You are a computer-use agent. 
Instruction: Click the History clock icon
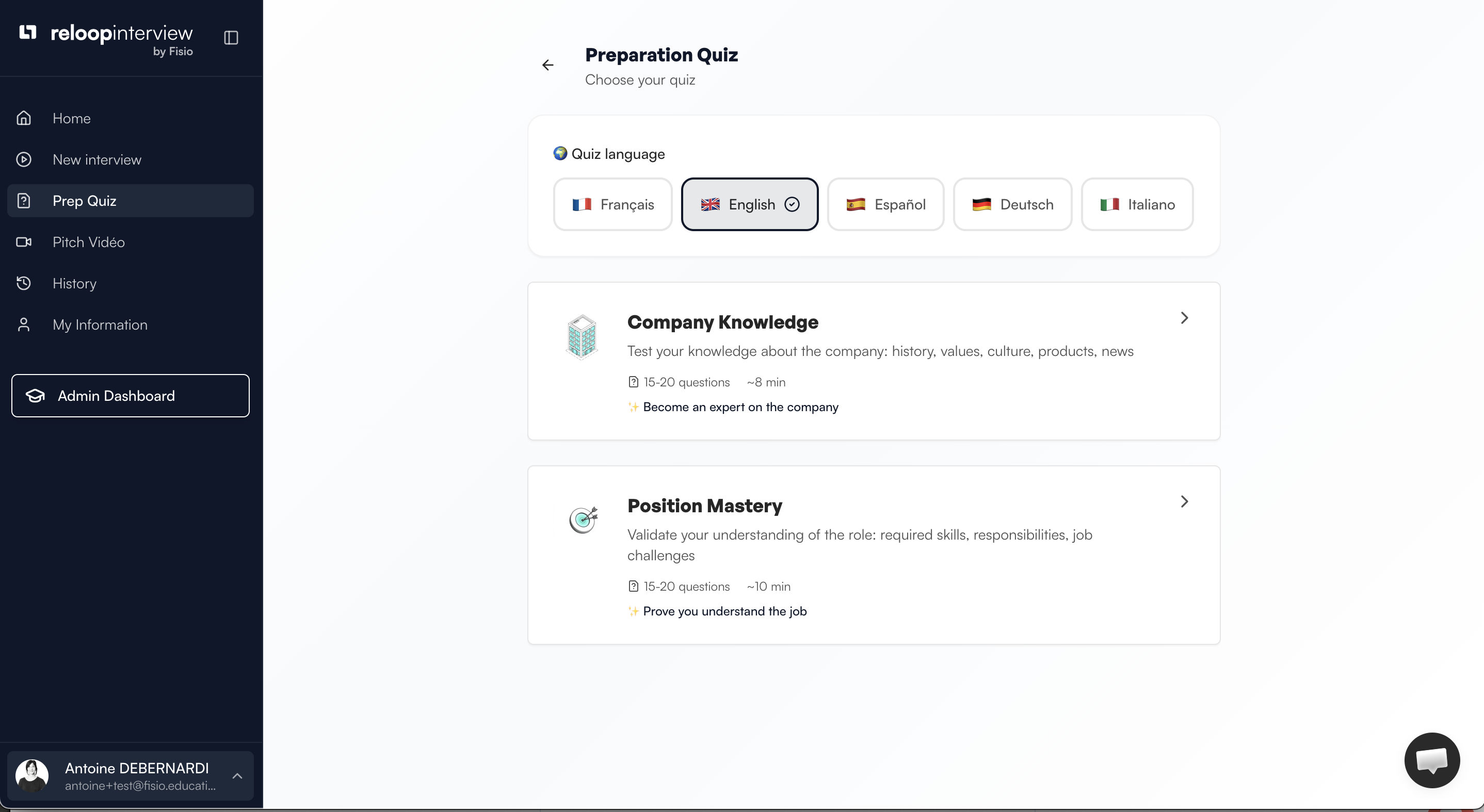(24, 283)
